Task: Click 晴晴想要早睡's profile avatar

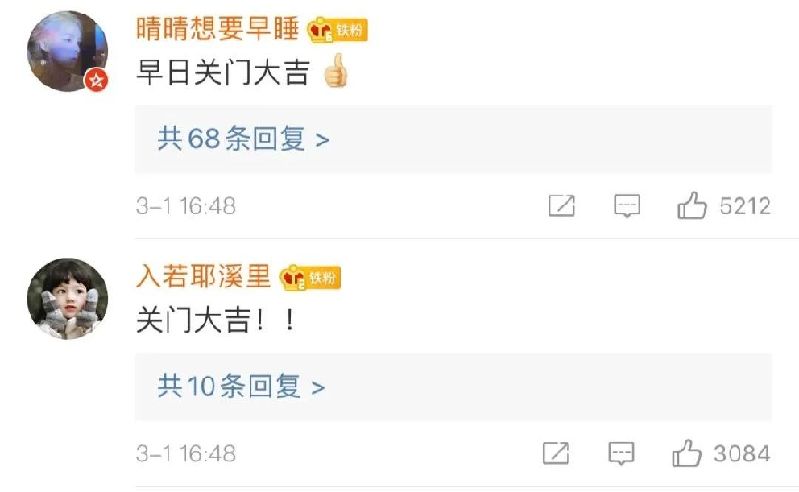Action: (x=67, y=51)
